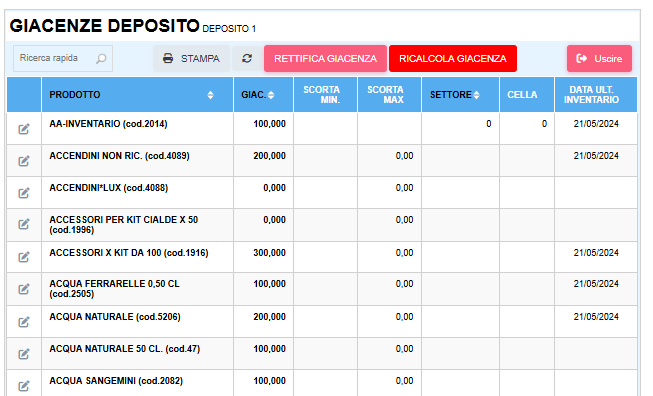Click inventory date of AA-INVENTARIO row
Image resolution: width=653 pixels, height=396 pixels.
pos(596,124)
